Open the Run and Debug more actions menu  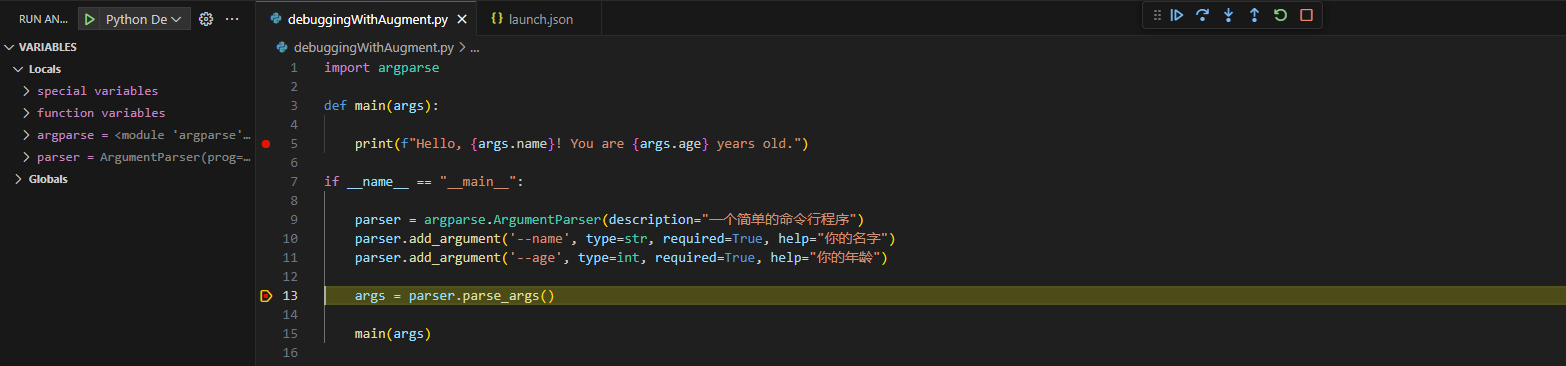232,19
